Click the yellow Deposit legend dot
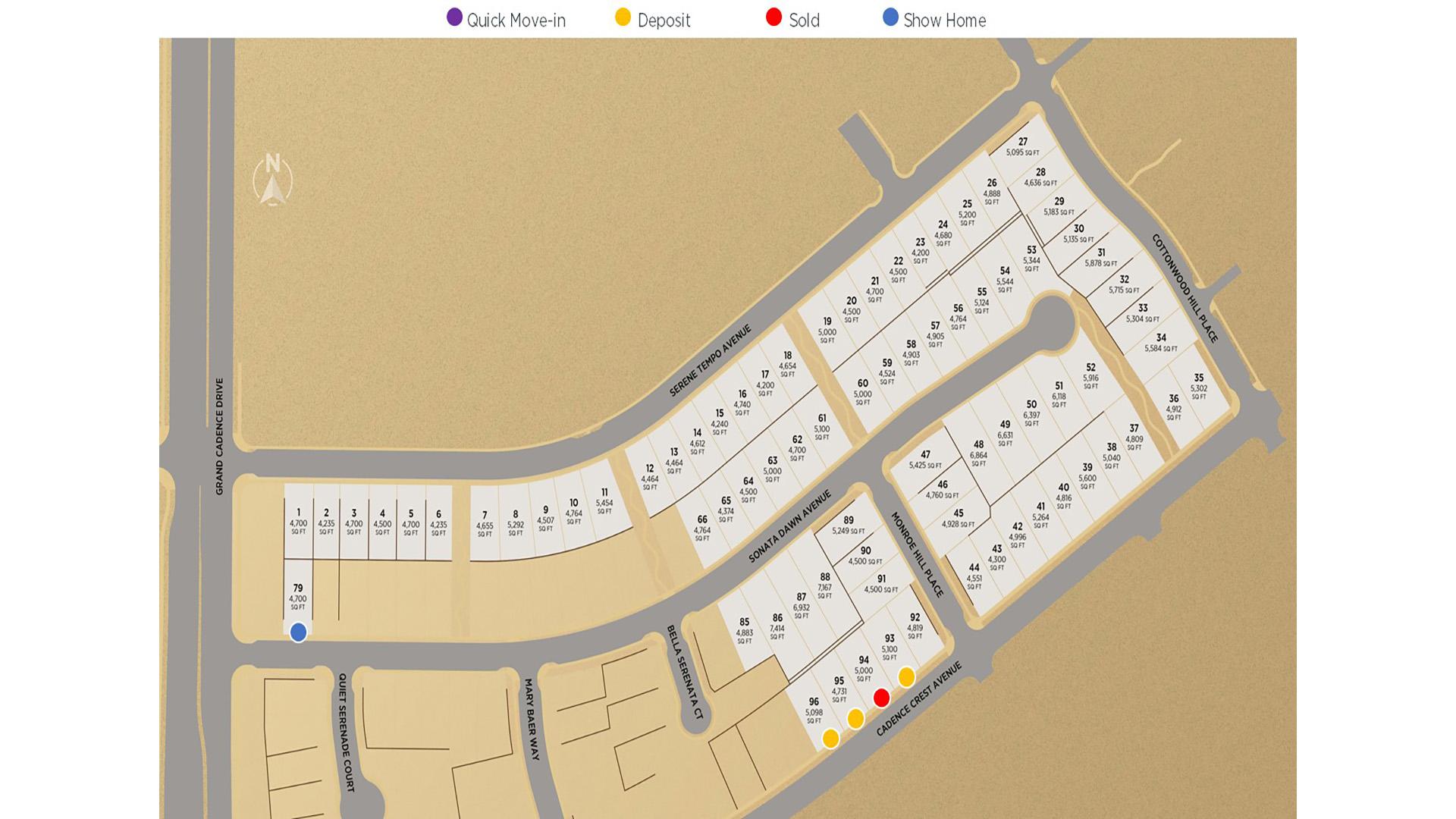Viewport: 1456px width, 819px height. (623, 17)
